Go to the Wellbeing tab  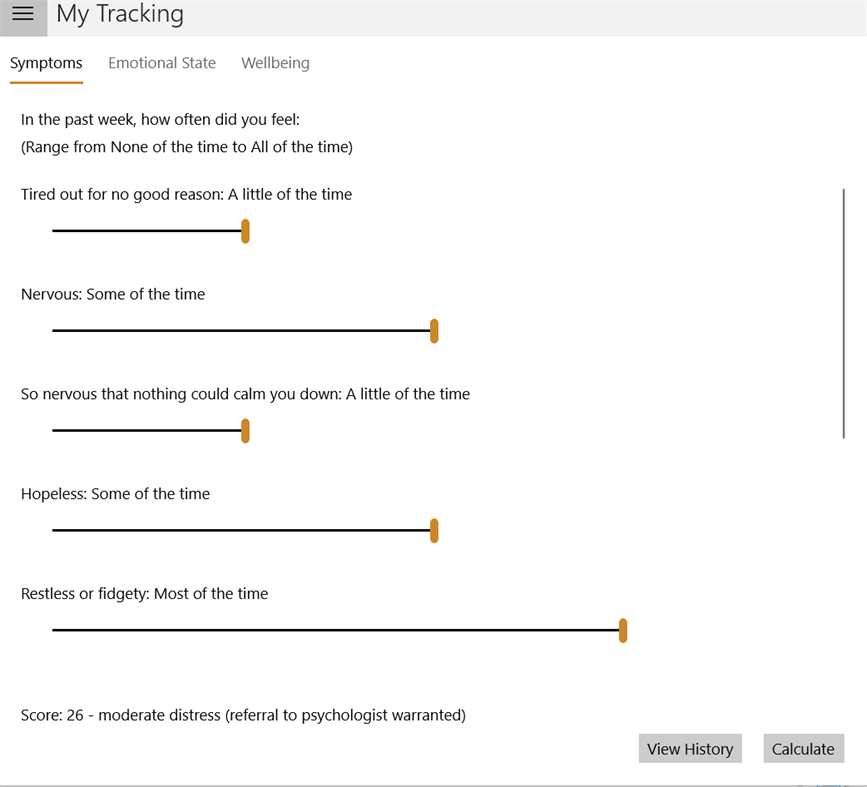(275, 63)
